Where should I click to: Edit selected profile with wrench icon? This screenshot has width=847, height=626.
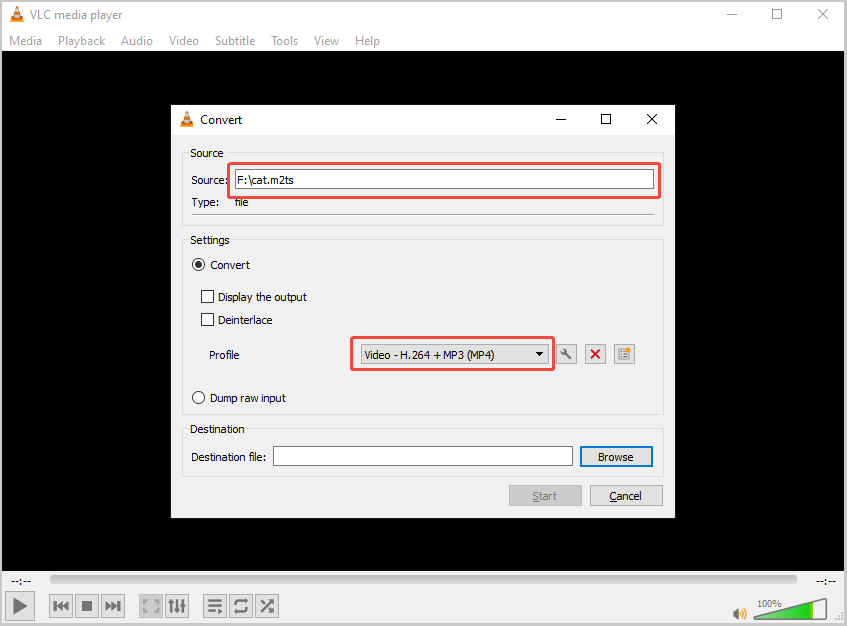tap(566, 354)
